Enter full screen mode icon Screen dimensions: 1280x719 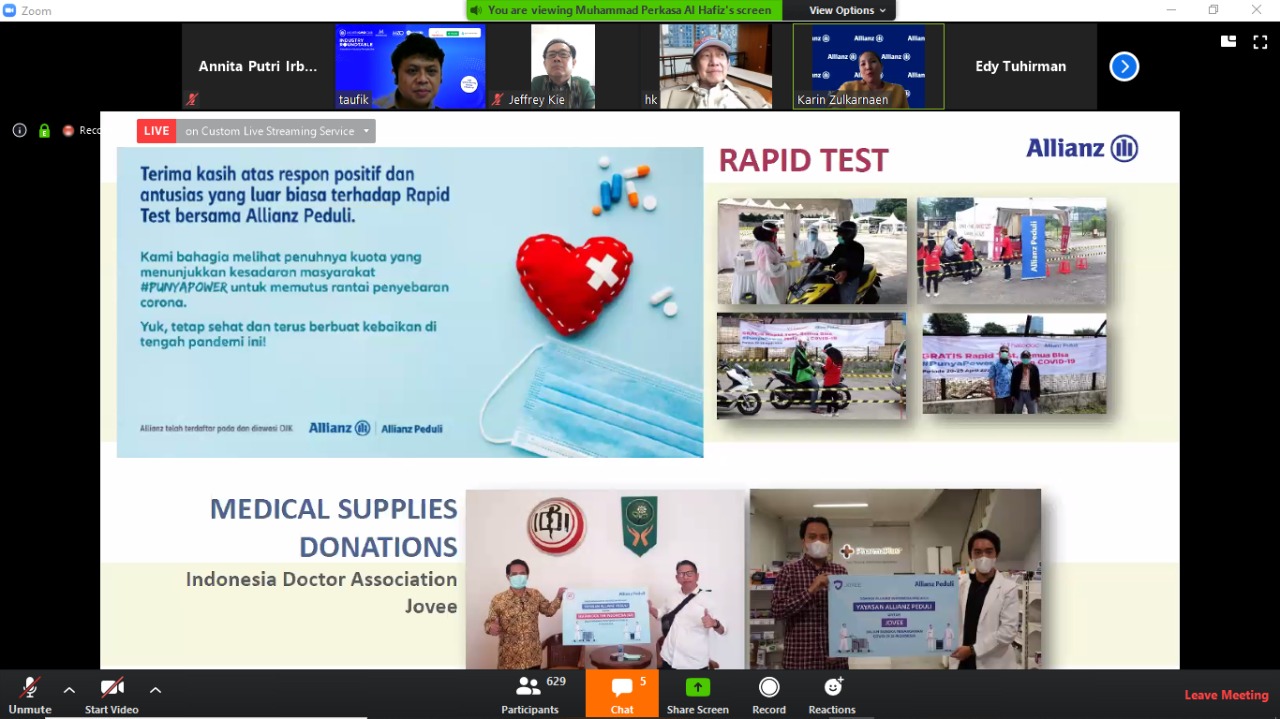point(1260,42)
